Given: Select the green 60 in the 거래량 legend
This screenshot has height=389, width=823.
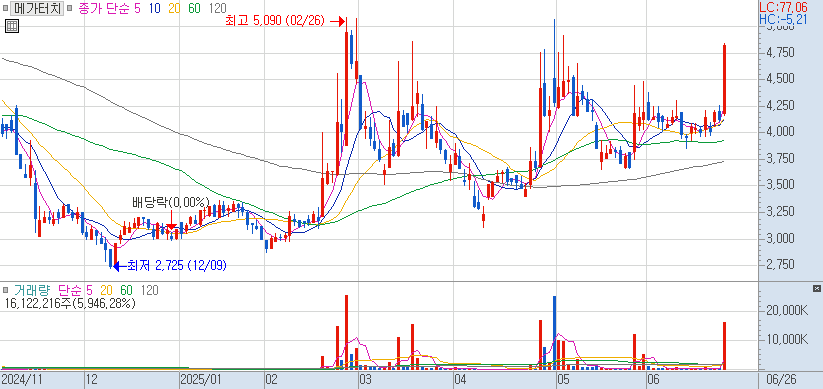Looking at the screenshot, I should [126, 290].
